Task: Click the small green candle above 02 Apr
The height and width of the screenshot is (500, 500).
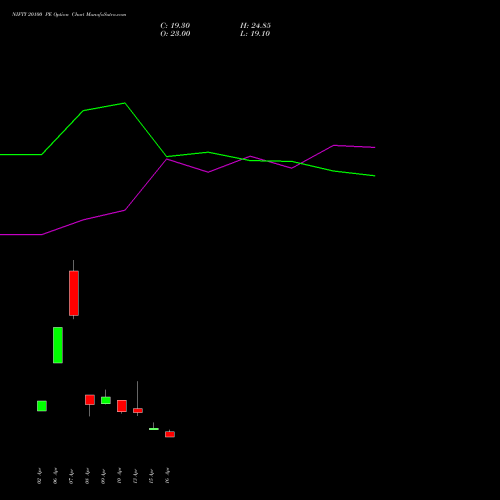Action: [42, 406]
